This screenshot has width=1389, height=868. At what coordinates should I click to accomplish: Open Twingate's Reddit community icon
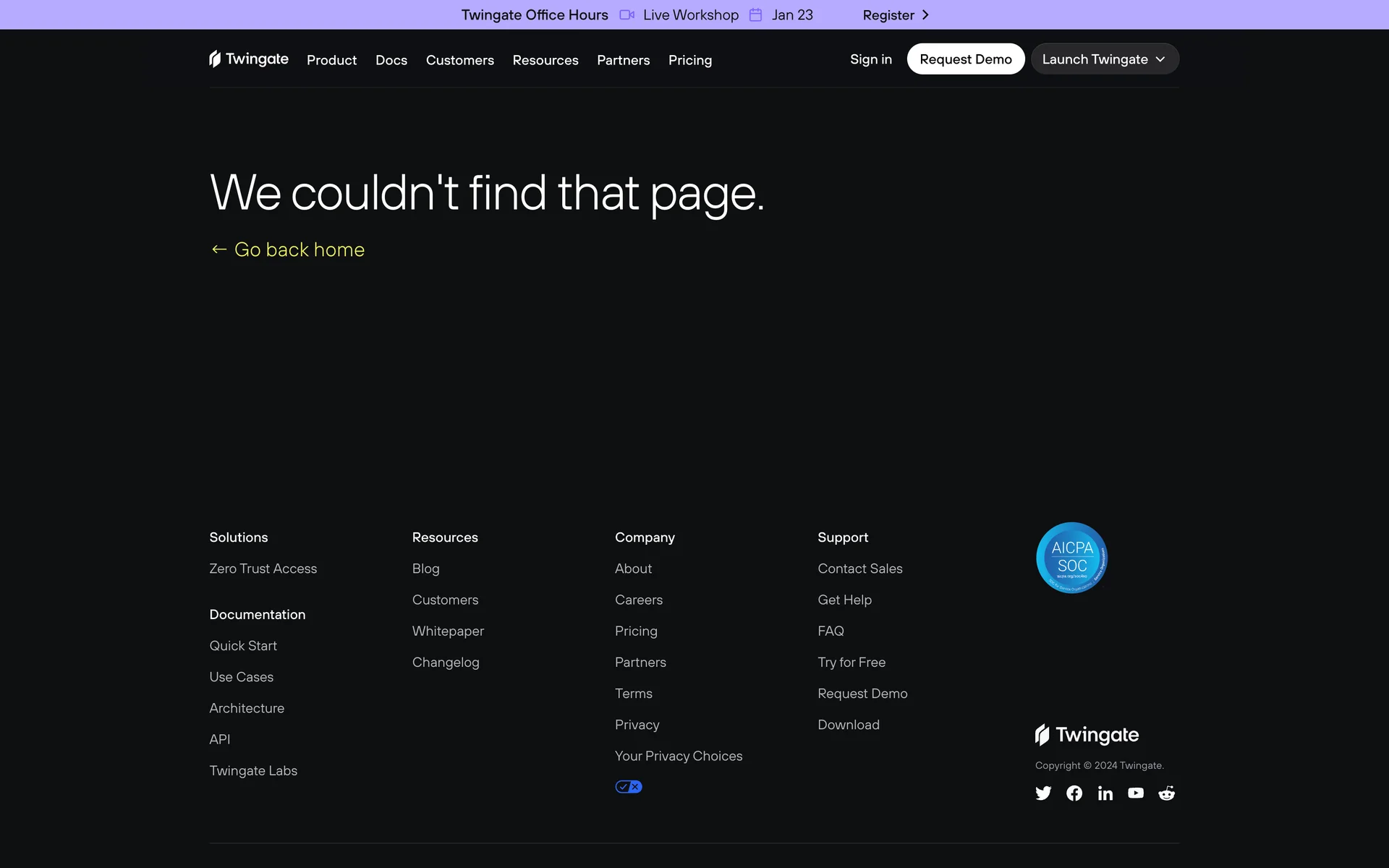[x=1166, y=793]
